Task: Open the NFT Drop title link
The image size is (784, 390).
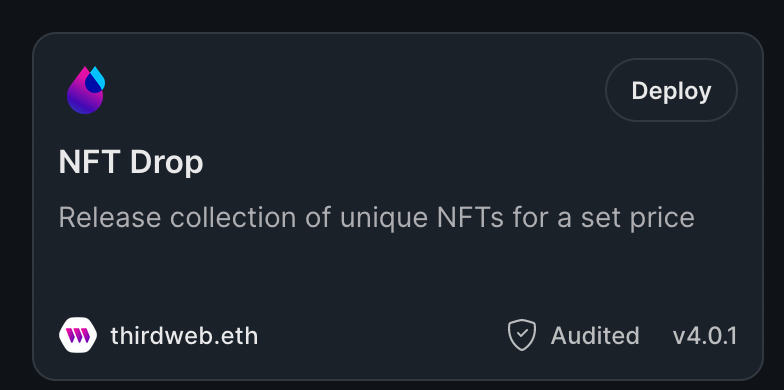Action: (130, 162)
